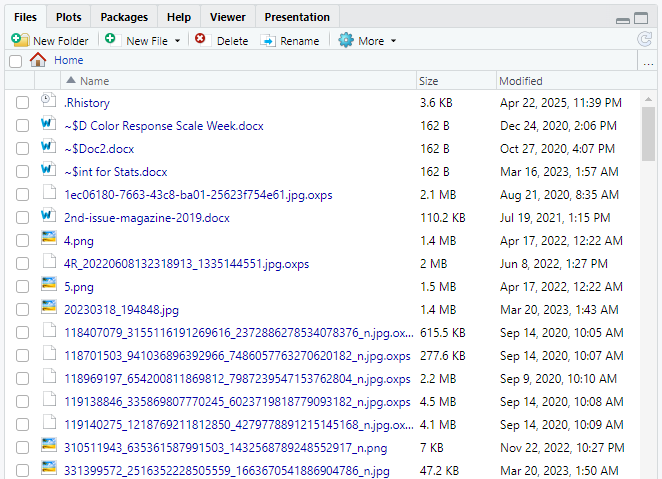Click the More gear icon
Image resolution: width=662 pixels, height=479 pixels.
pyautogui.click(x=346, y=40)
